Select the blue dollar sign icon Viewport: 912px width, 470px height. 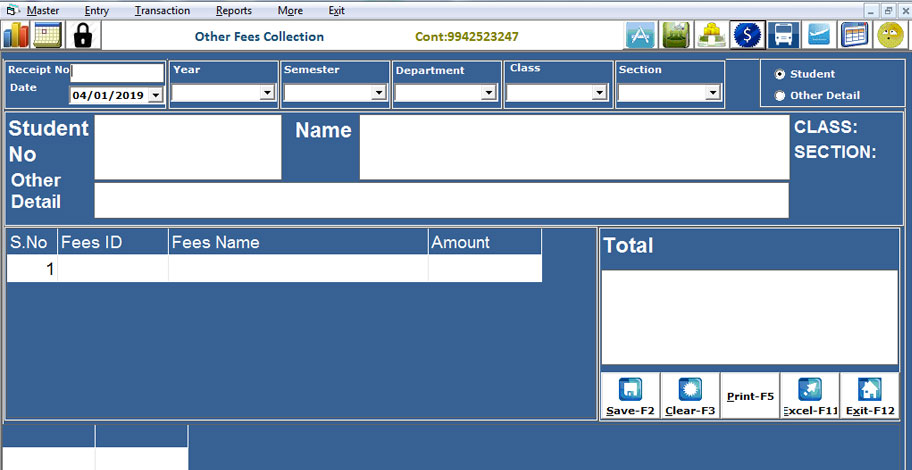(747, 35)
